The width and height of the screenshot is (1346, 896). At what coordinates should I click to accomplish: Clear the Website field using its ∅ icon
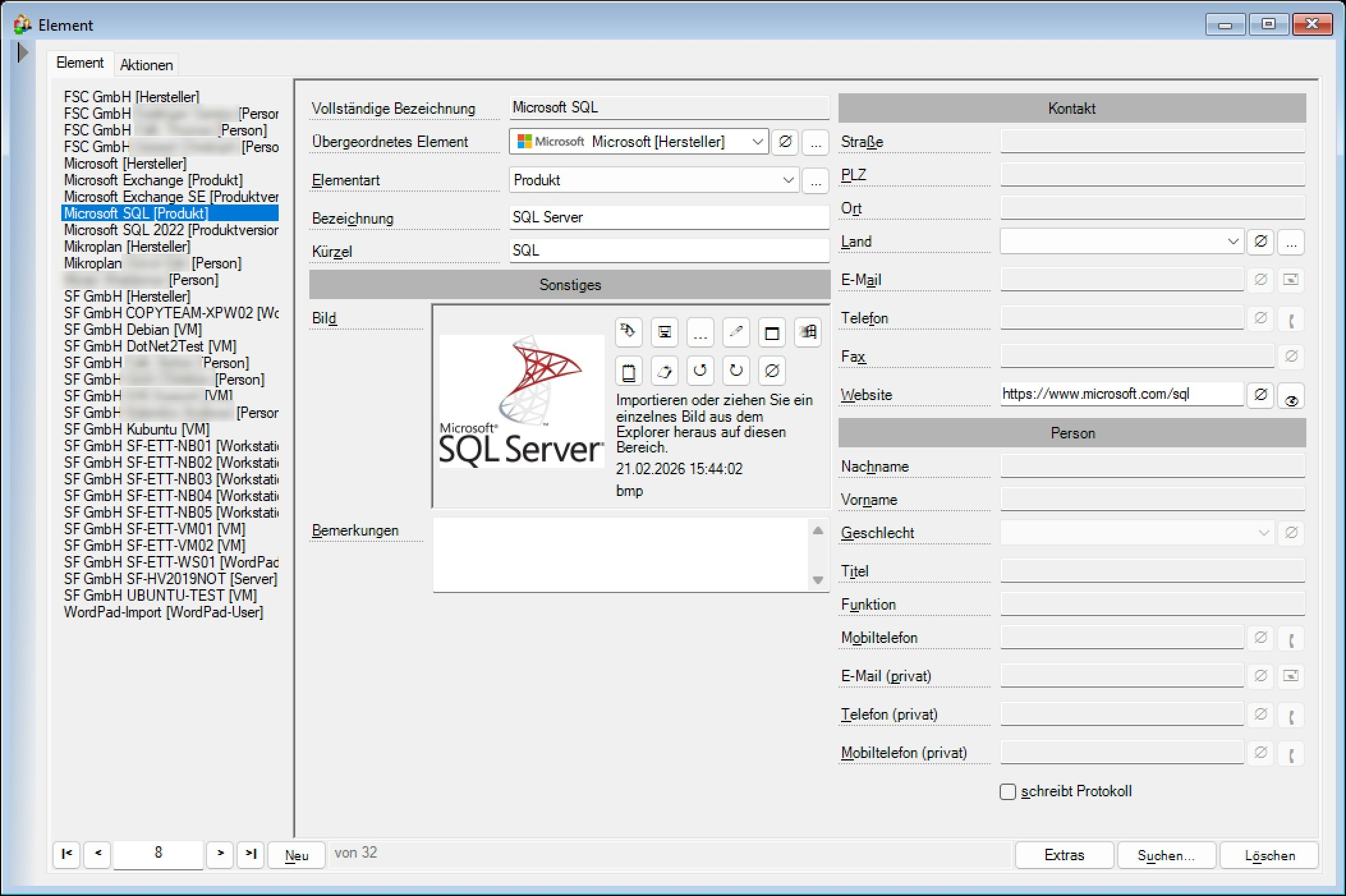pos(1261,394)
